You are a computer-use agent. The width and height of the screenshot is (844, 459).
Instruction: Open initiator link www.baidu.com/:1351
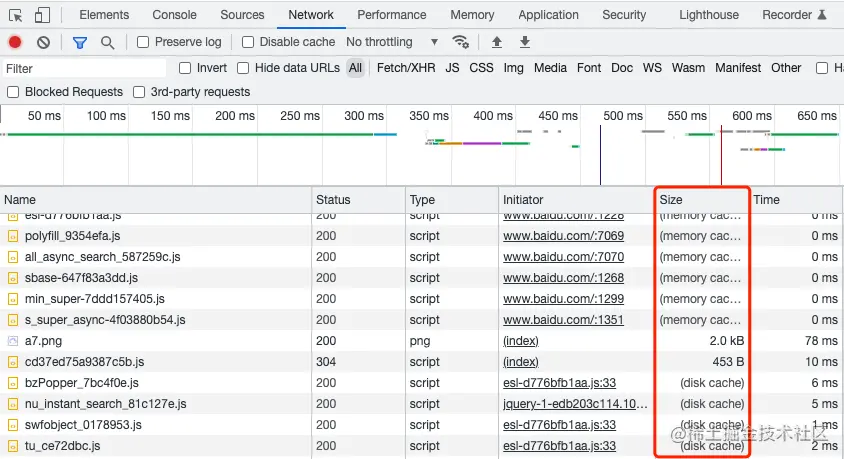coord(564,320)
